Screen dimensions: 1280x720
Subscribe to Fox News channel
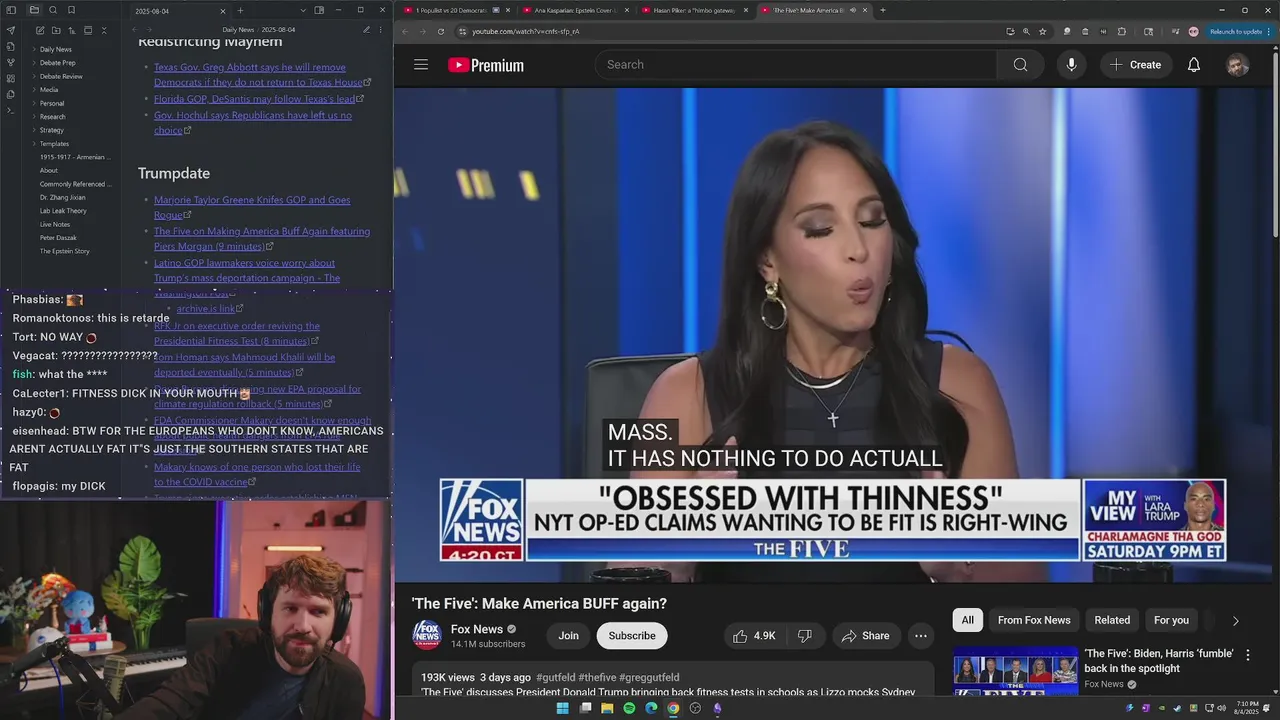pyautogui.click(x=632, y=636)
